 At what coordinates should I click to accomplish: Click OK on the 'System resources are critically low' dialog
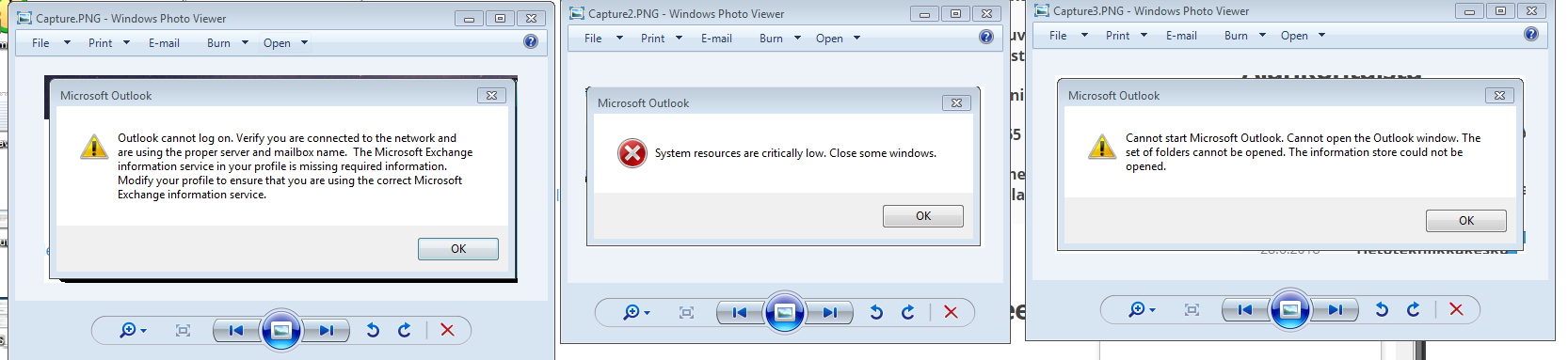coord(923,216)
